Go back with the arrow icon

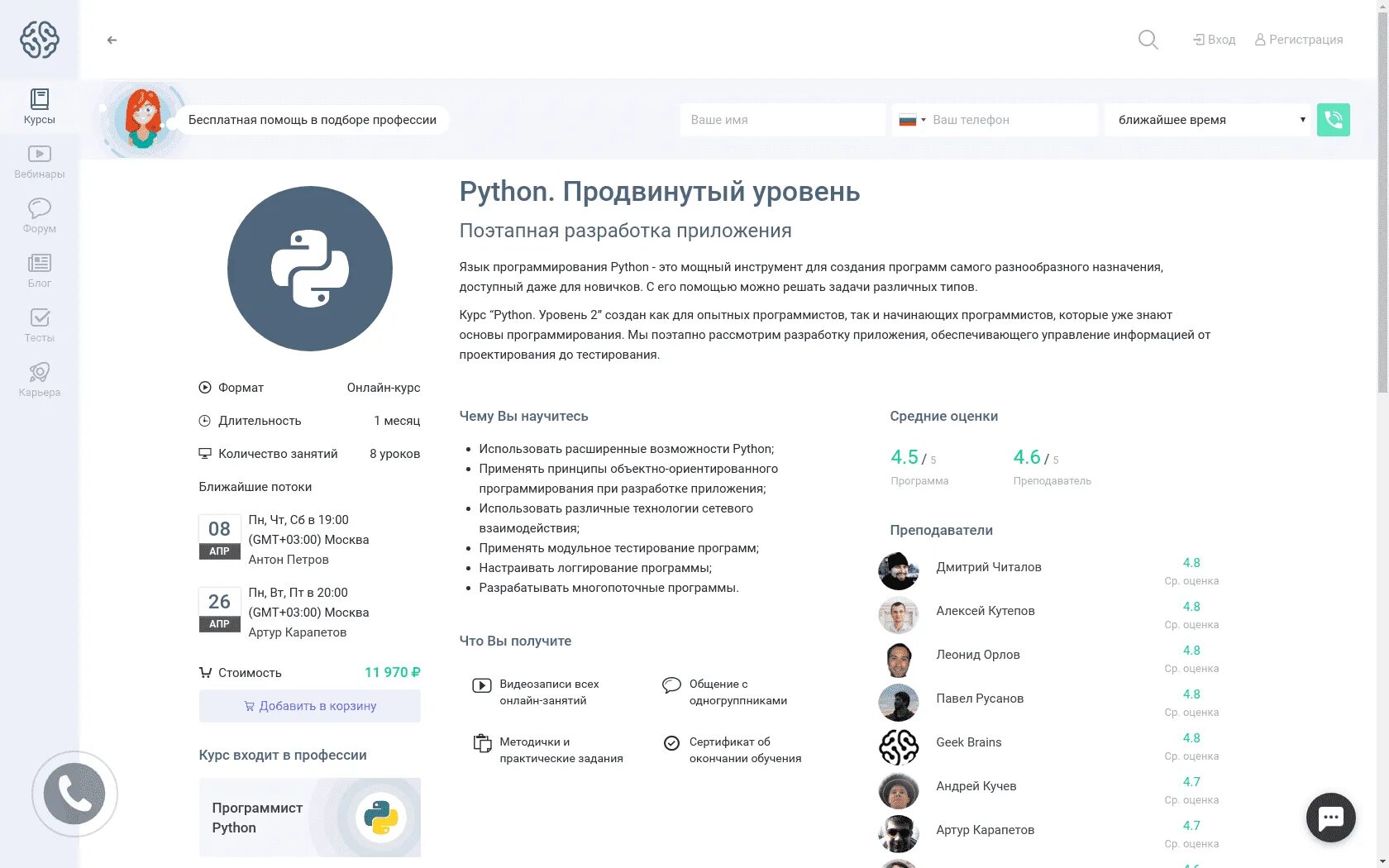click(112, 40)
